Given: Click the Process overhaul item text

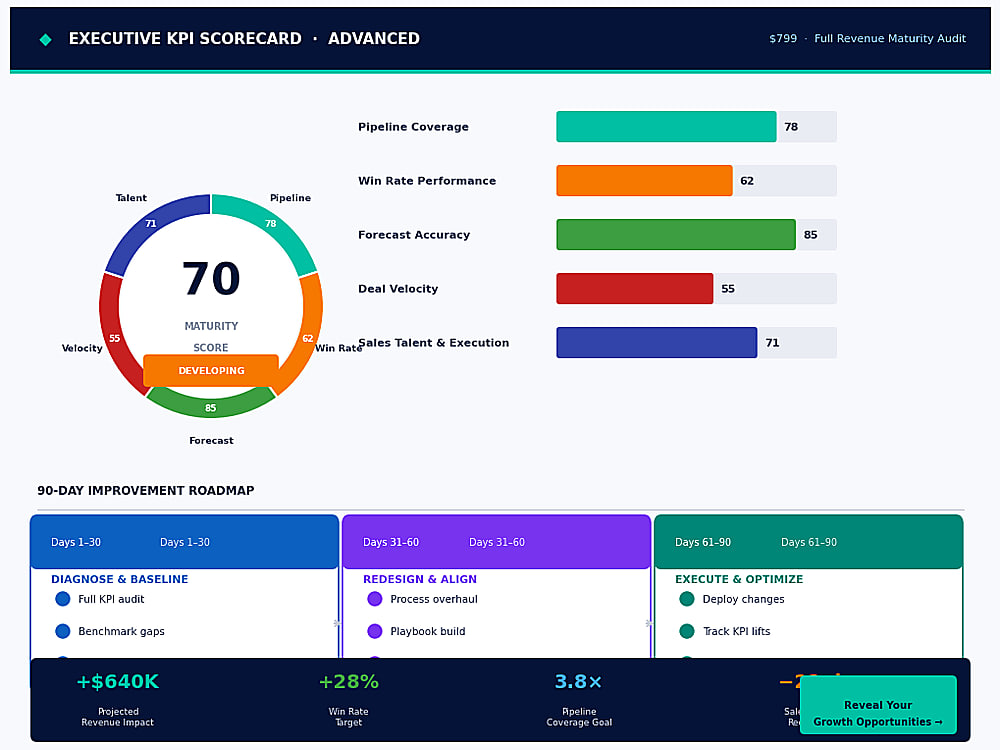Looking at the screenshot, I should pyautogui.click(x=434, y=599).
